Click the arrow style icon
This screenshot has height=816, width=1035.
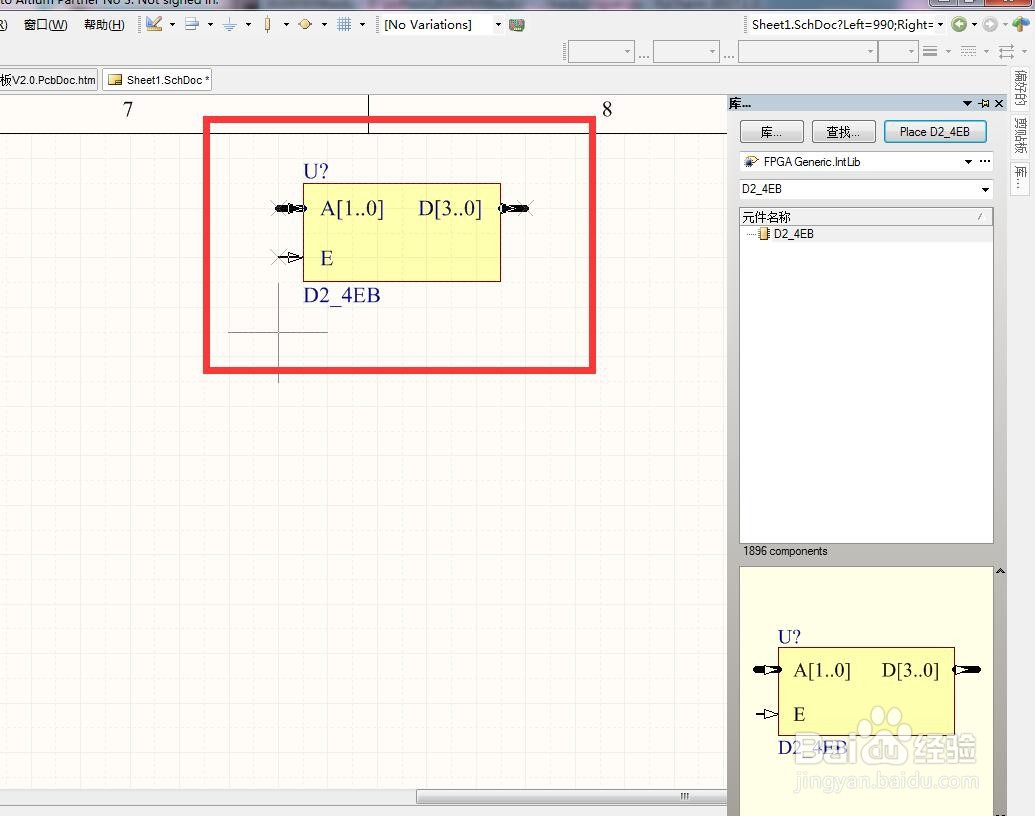(1006, 51)
